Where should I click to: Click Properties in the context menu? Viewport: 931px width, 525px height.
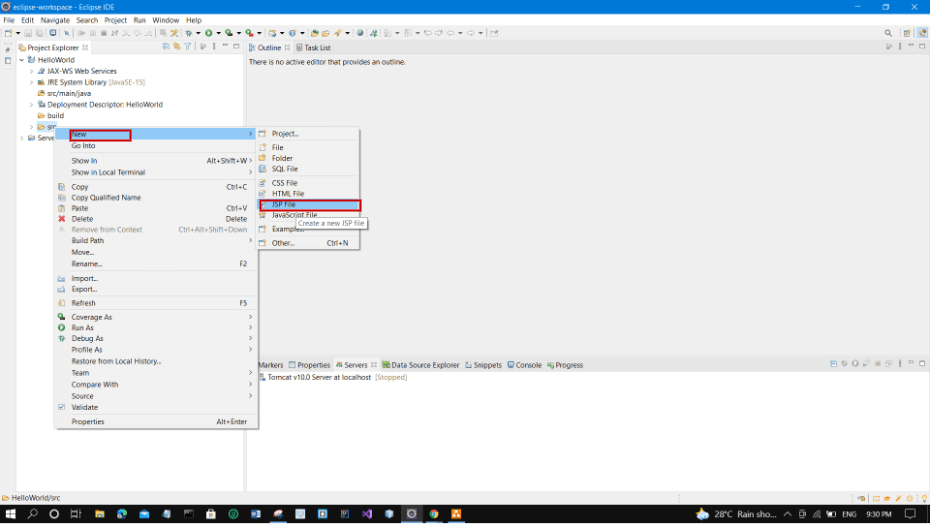(x=156, y=422)
